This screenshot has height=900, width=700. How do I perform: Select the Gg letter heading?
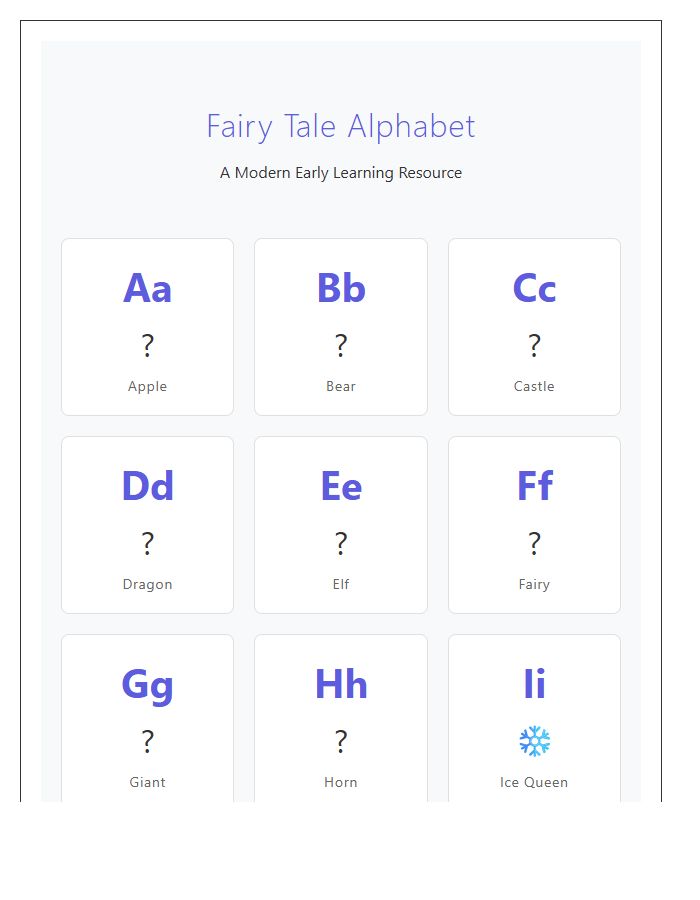[147, 686]
